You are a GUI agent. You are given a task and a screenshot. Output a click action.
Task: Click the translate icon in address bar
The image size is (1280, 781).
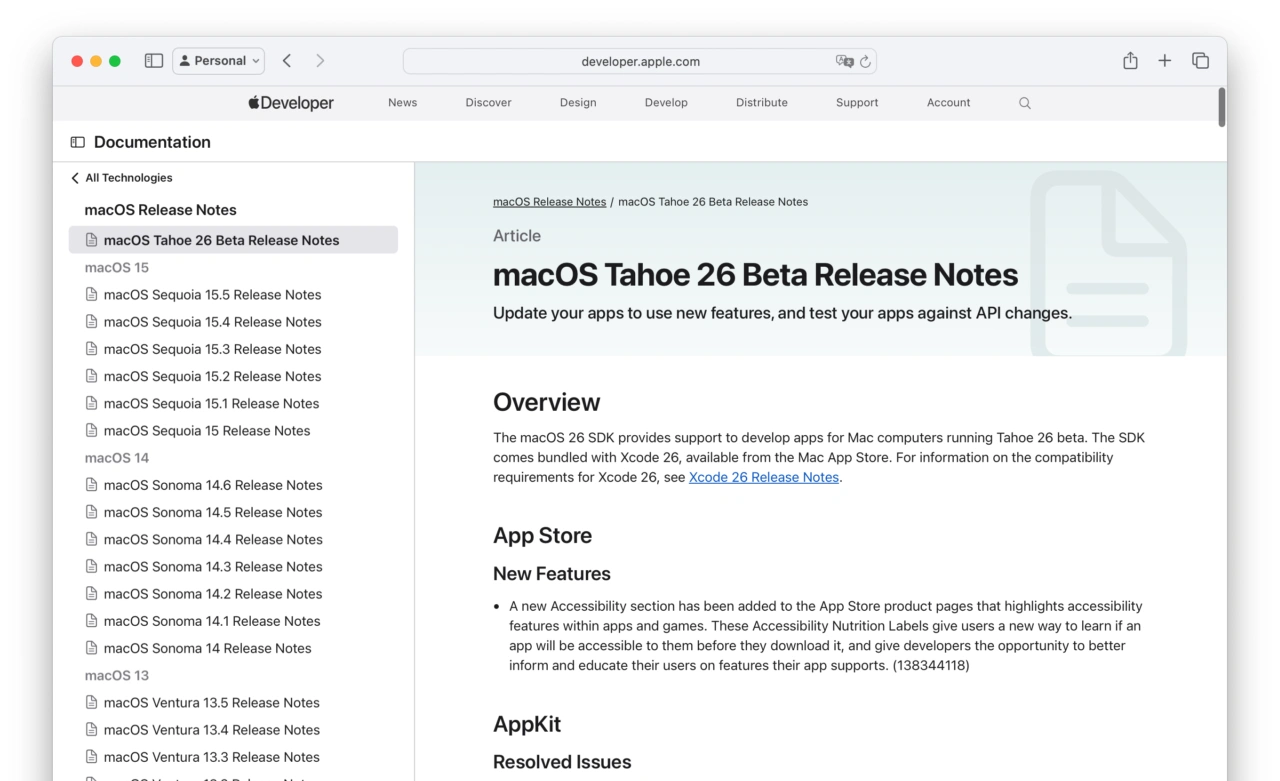[x=844, y=62]
